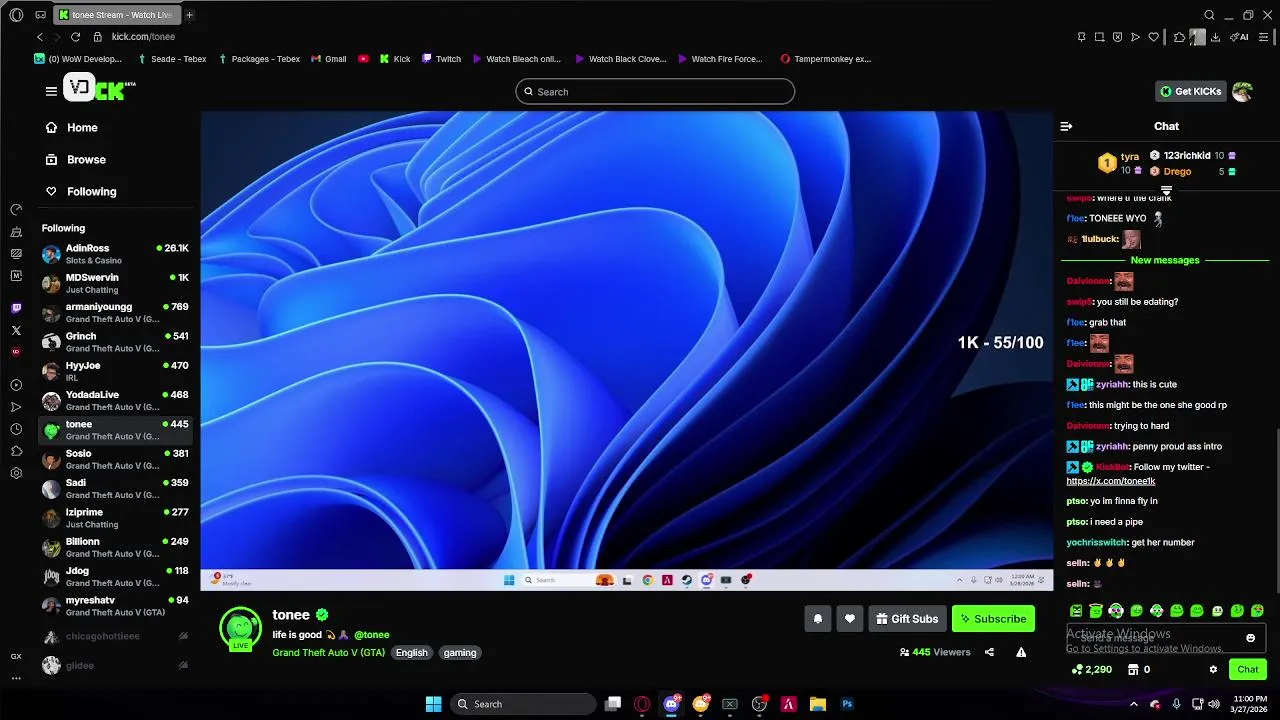
Task: Open Gmail bookmark
Action: coord(328,59)
